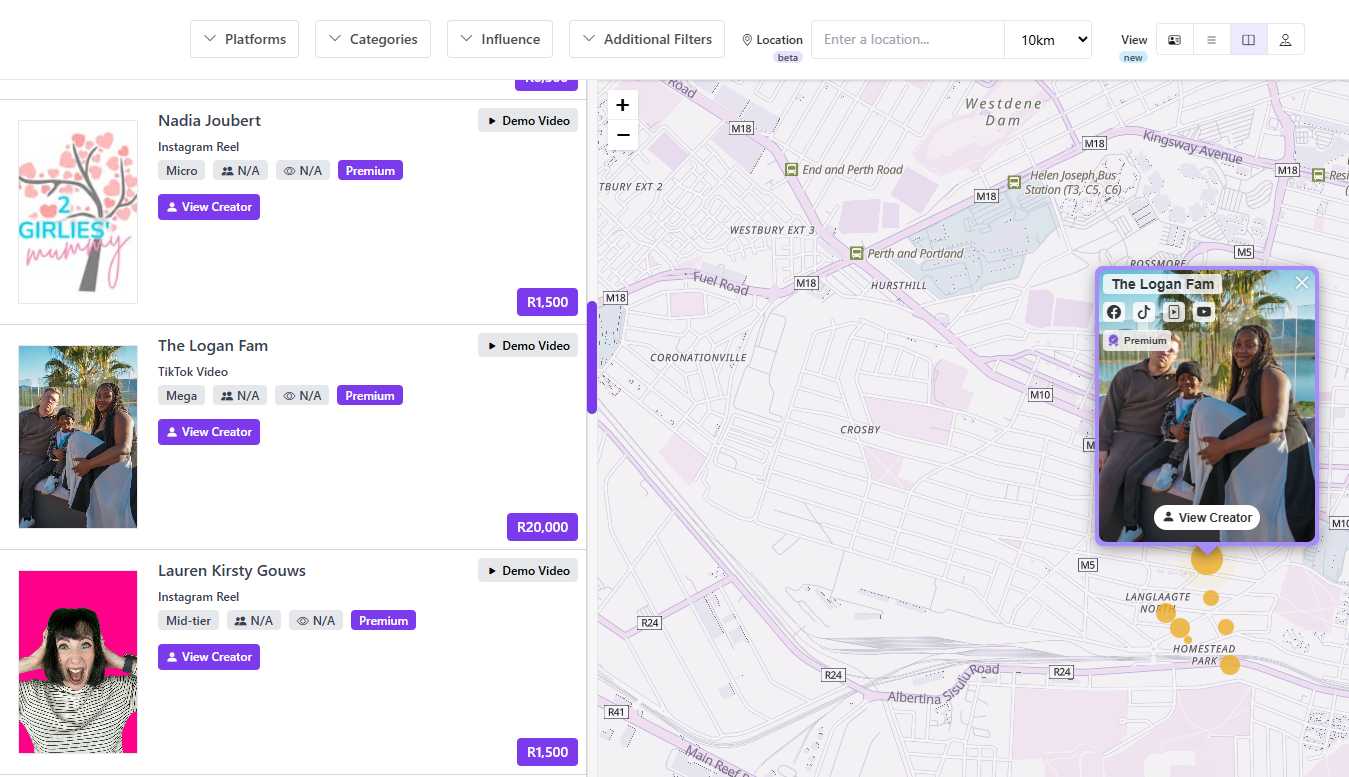Expand the Categories filter
The height and width of the screenshot is (777, 1349).
372,39
